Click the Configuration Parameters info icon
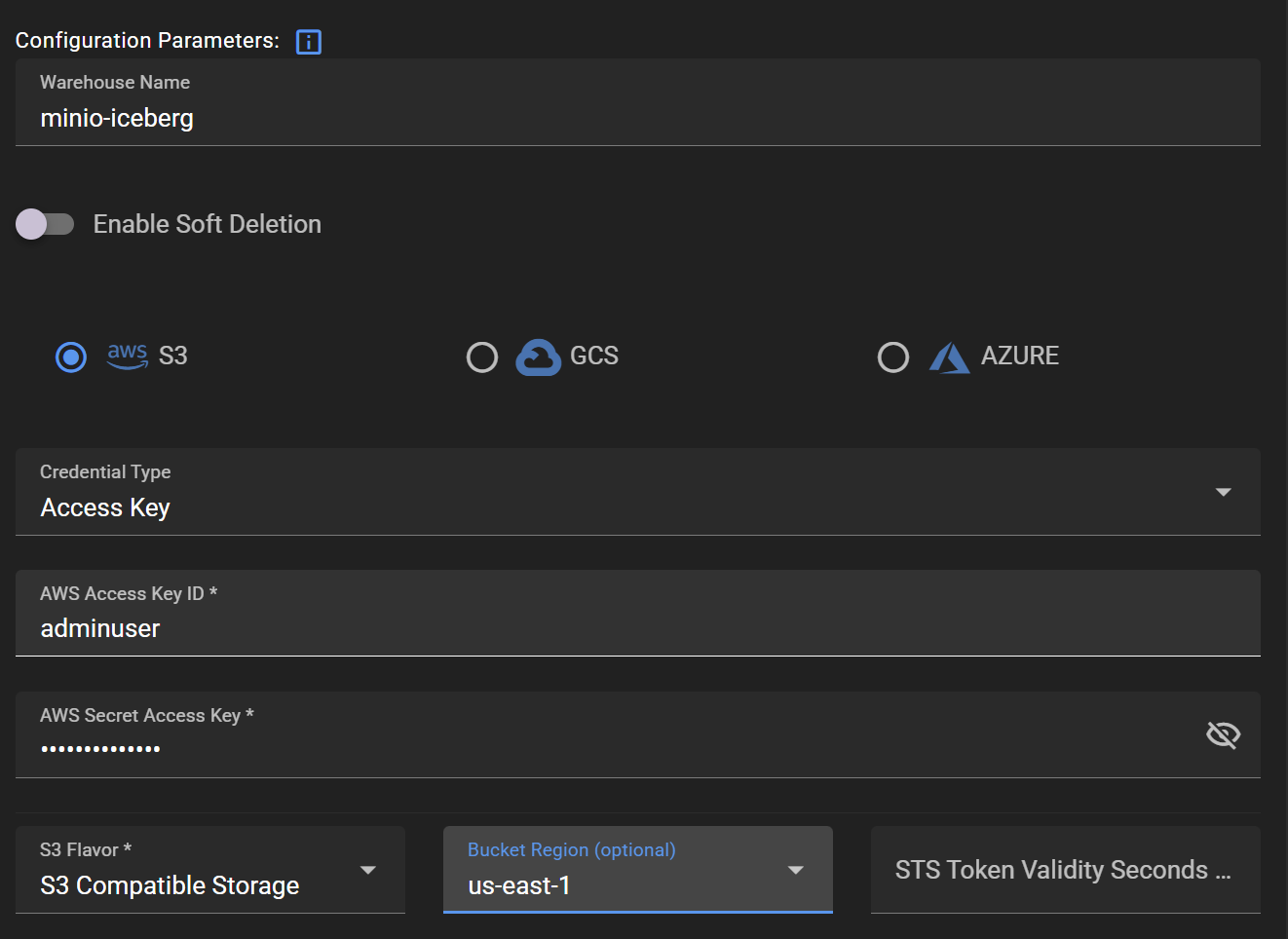The image size is (1288, 939). pyautogui.click(x=308, y=42)
